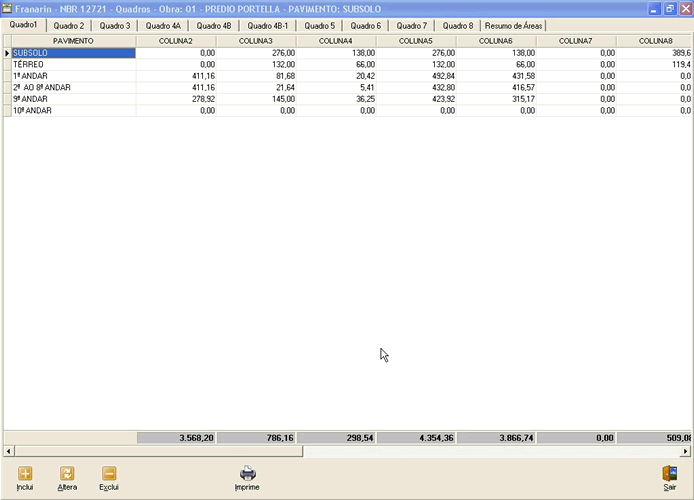Select the TÉRREO row
This screenshot has height=500, width=694.
click(347, 65)
